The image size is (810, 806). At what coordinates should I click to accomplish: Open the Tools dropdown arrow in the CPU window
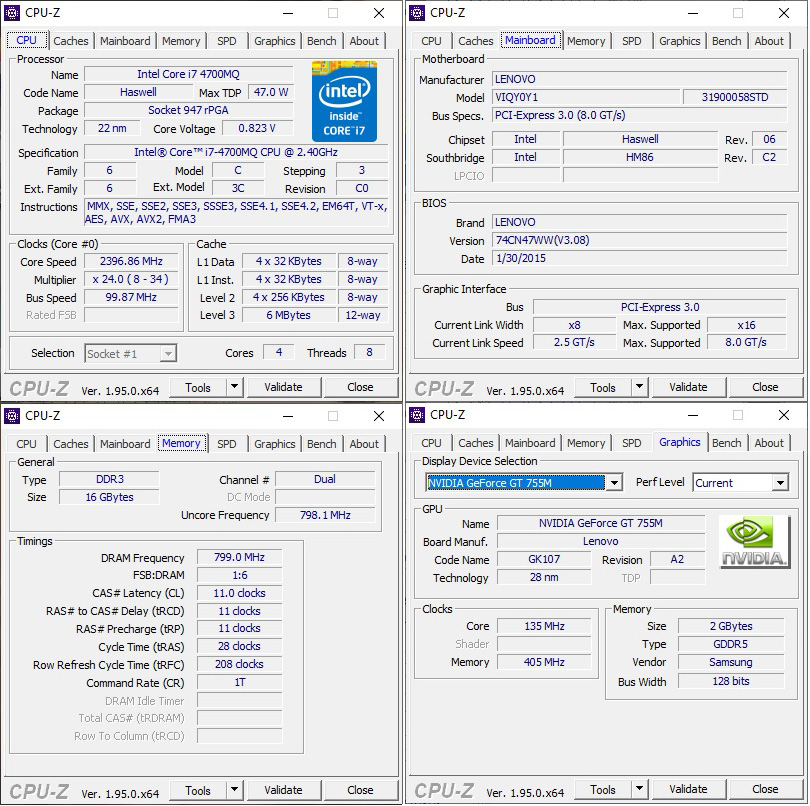coord(235,386)
